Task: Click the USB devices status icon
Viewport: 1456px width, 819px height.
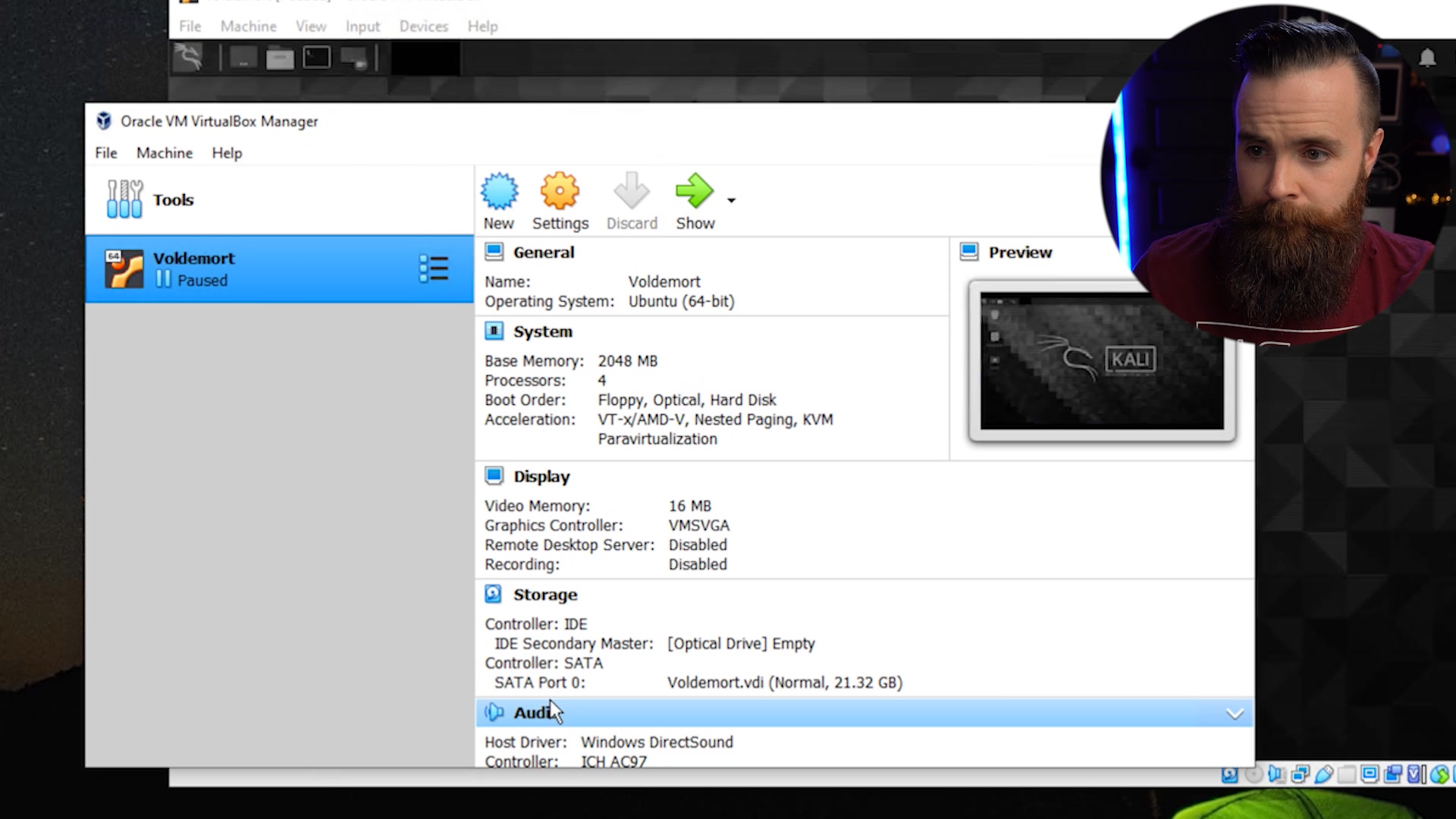Action: (1323, 774)
